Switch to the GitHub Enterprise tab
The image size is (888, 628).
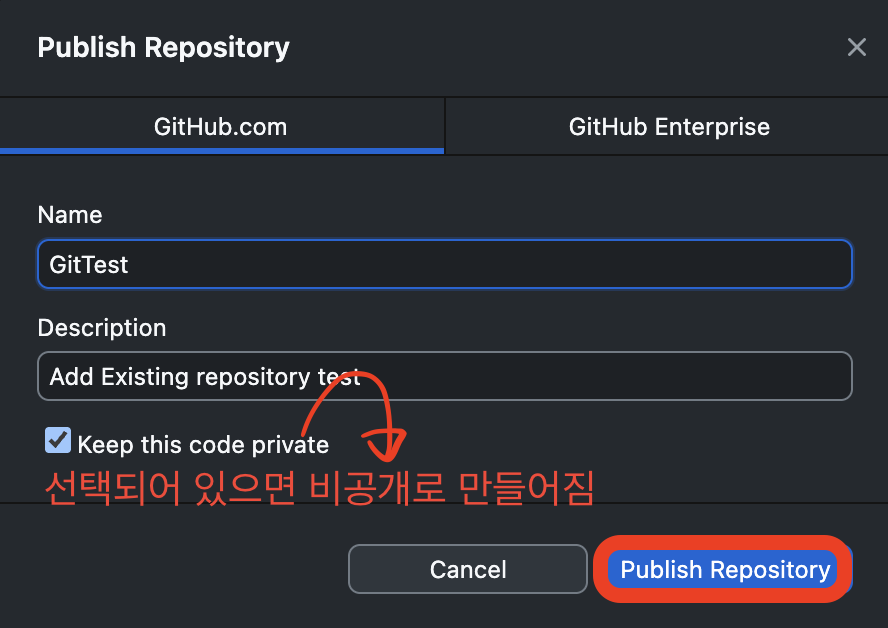pos(667,126)
